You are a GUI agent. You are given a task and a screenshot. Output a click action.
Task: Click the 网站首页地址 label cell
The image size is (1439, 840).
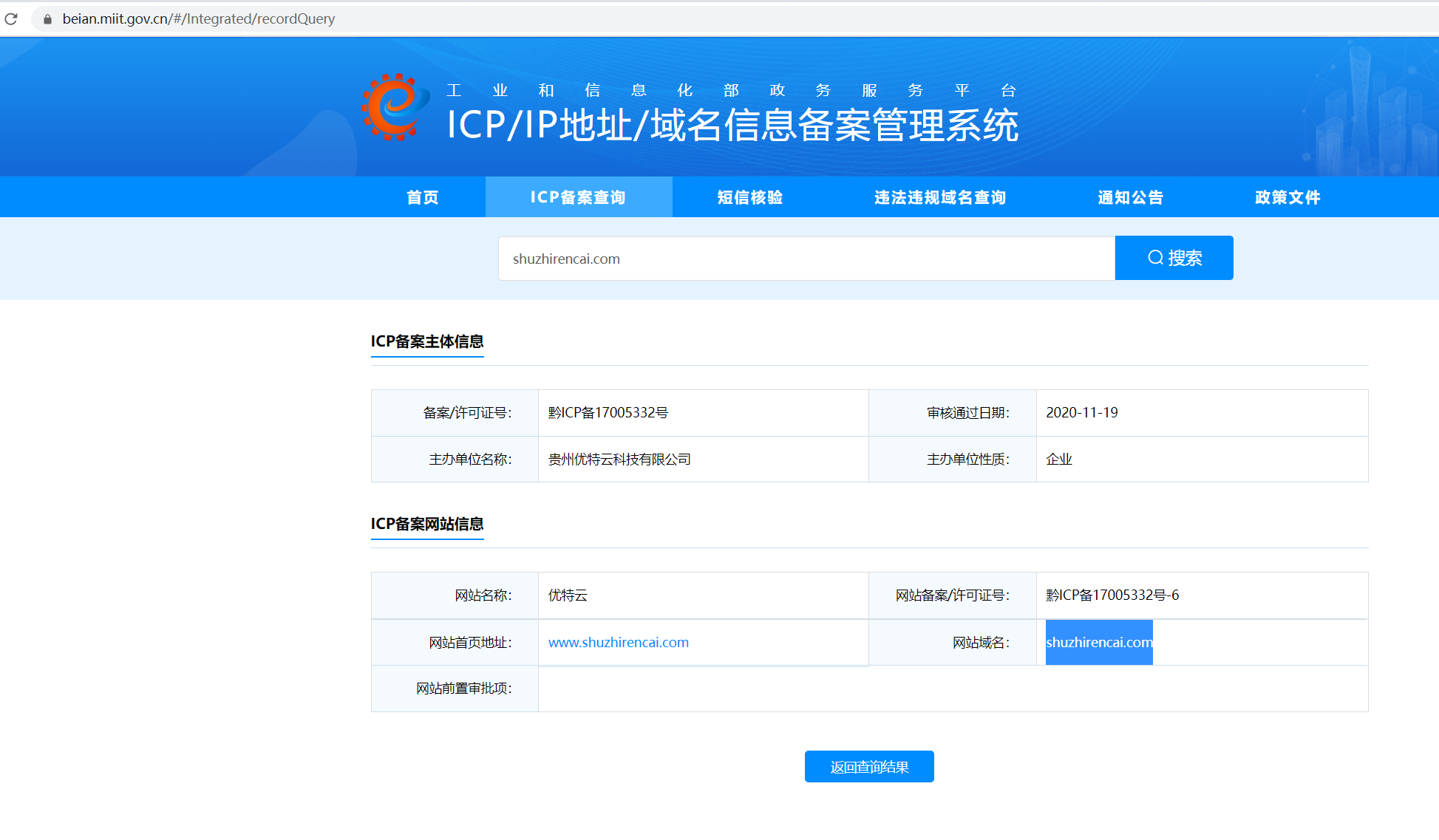tap(455, 643)
